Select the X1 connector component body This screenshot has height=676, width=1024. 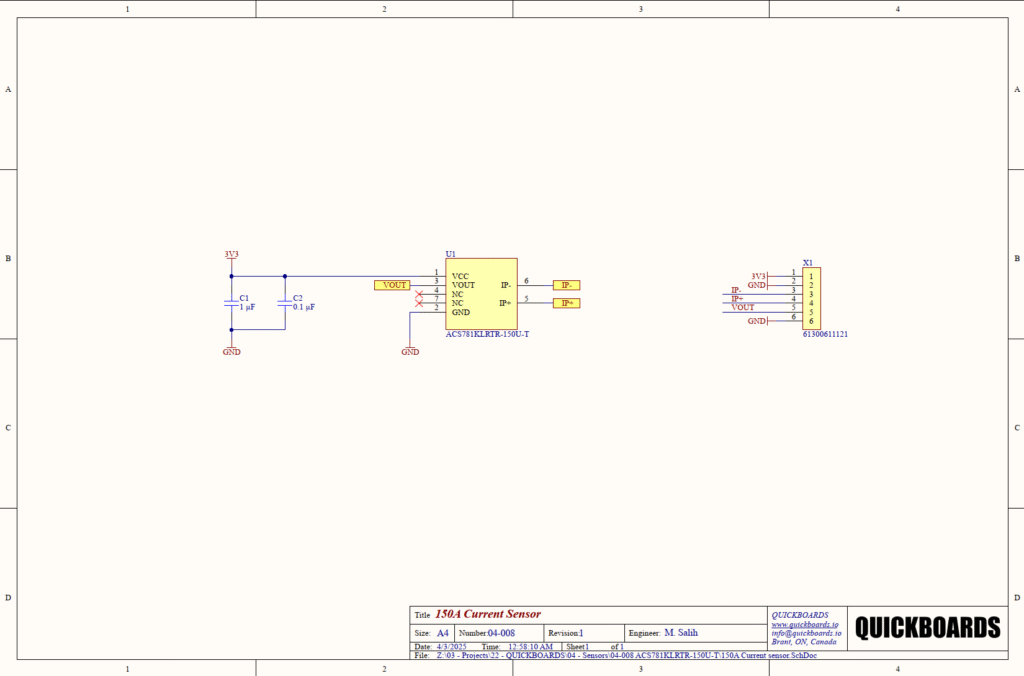coord(810,297)
